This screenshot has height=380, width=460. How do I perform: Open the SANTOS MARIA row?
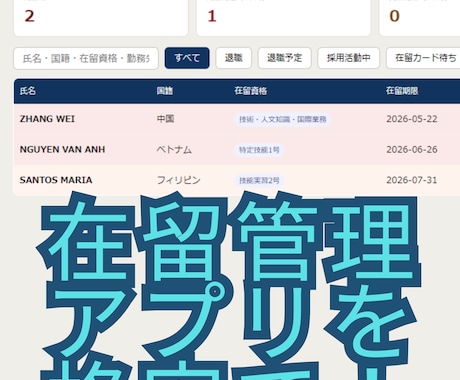237,180
